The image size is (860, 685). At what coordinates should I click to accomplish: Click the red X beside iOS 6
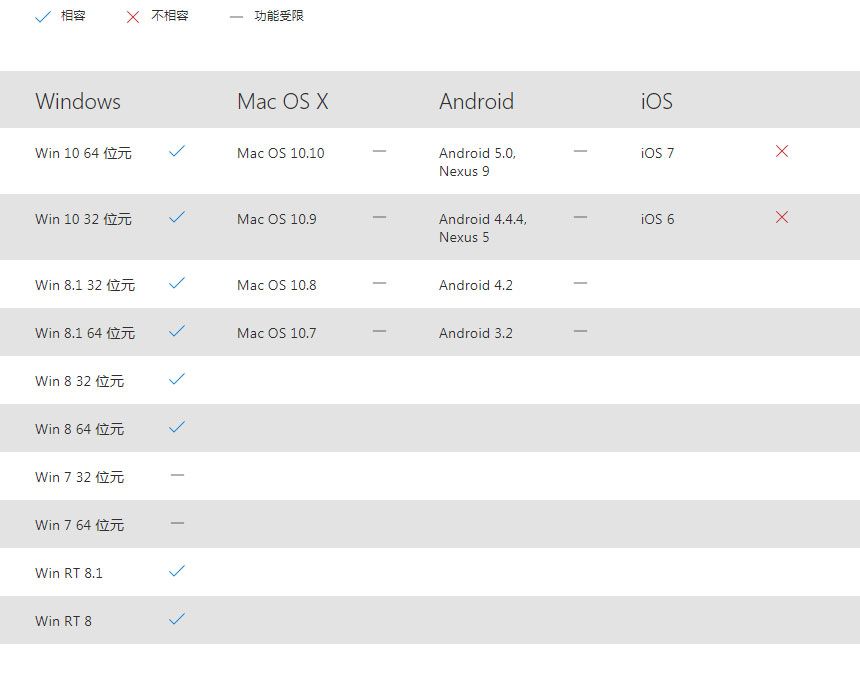[x=782, y=217]
